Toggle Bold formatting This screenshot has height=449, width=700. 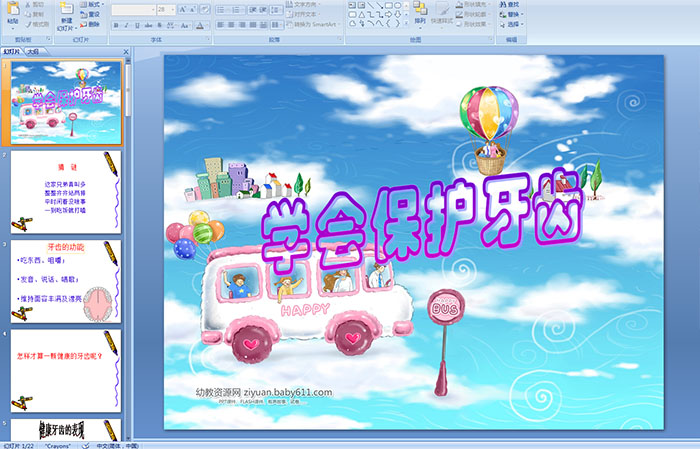[x=116, y=25]
